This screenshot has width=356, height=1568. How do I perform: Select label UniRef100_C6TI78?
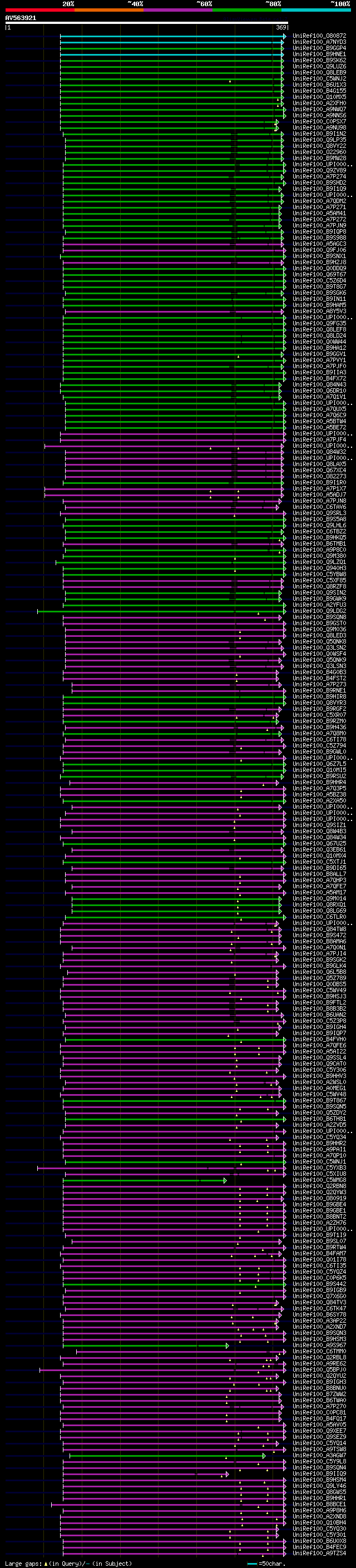click(319, 740)
